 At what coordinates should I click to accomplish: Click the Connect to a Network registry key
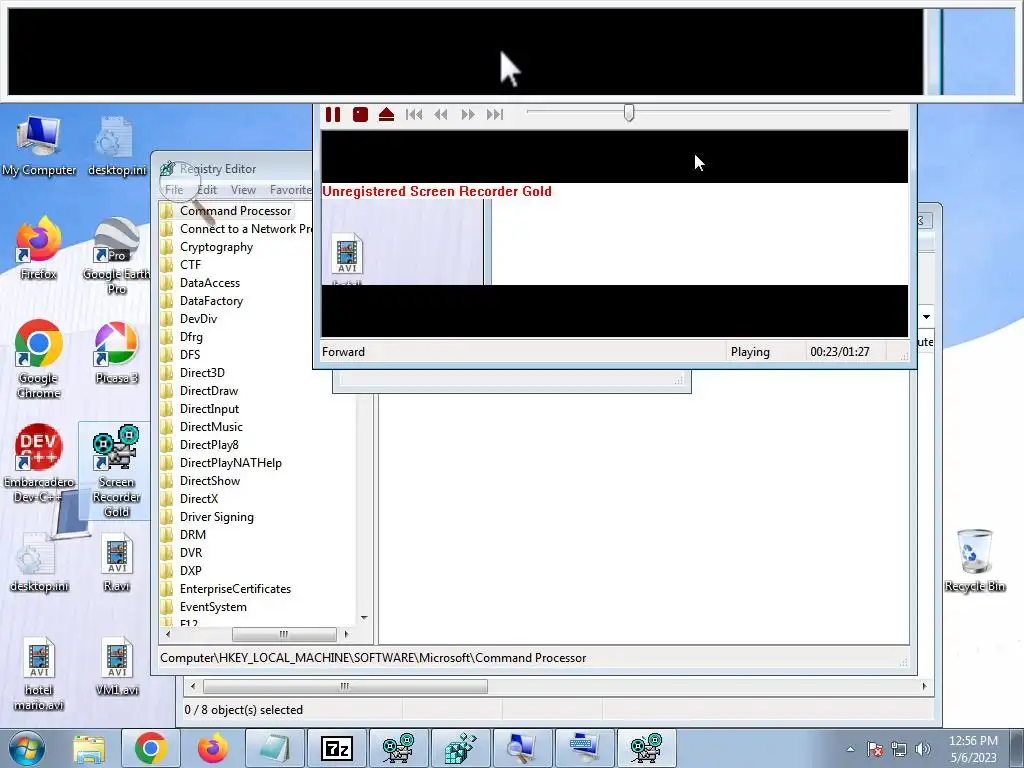tap(246, 229)
